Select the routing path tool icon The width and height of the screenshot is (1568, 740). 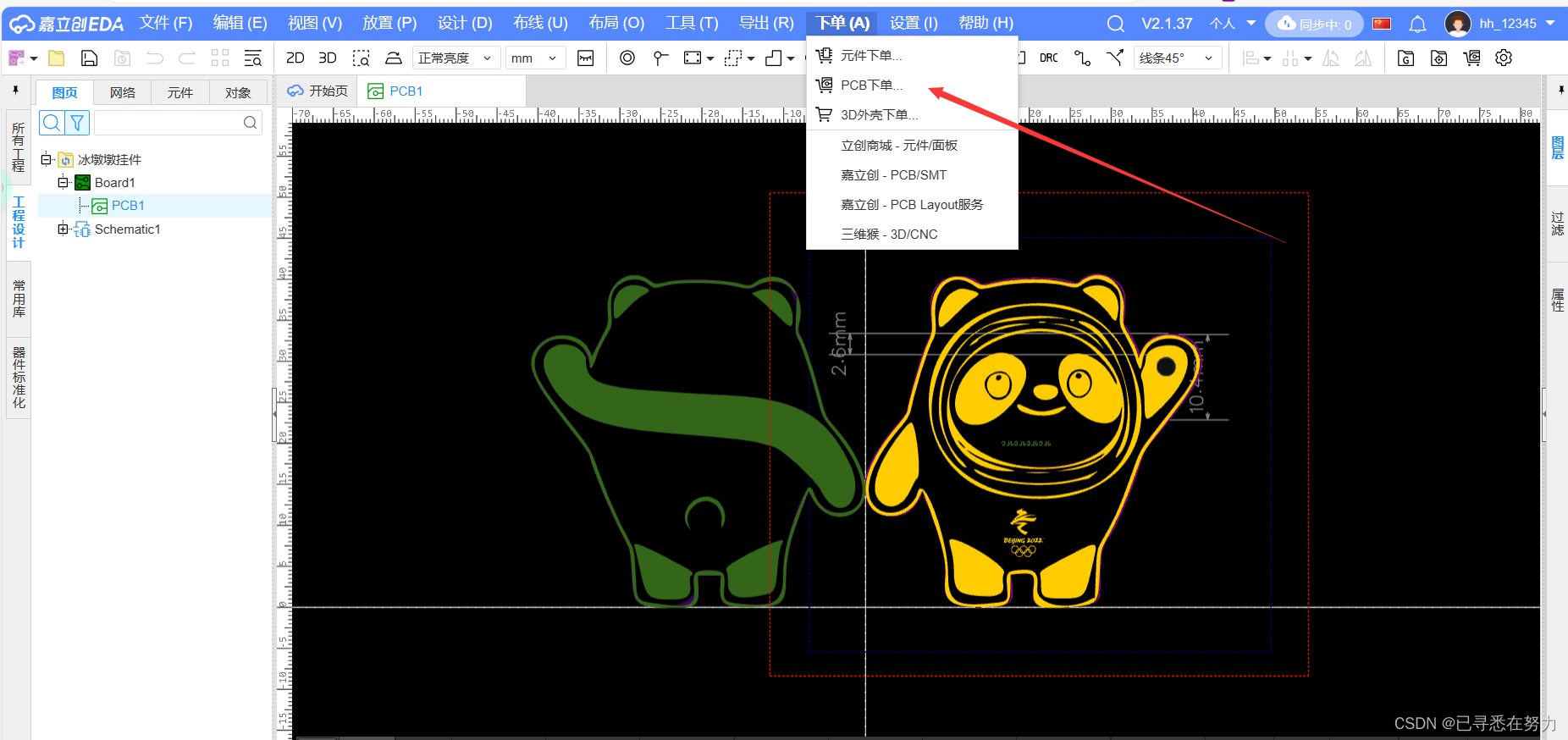pyautogui.click(x=1082, y=58)
